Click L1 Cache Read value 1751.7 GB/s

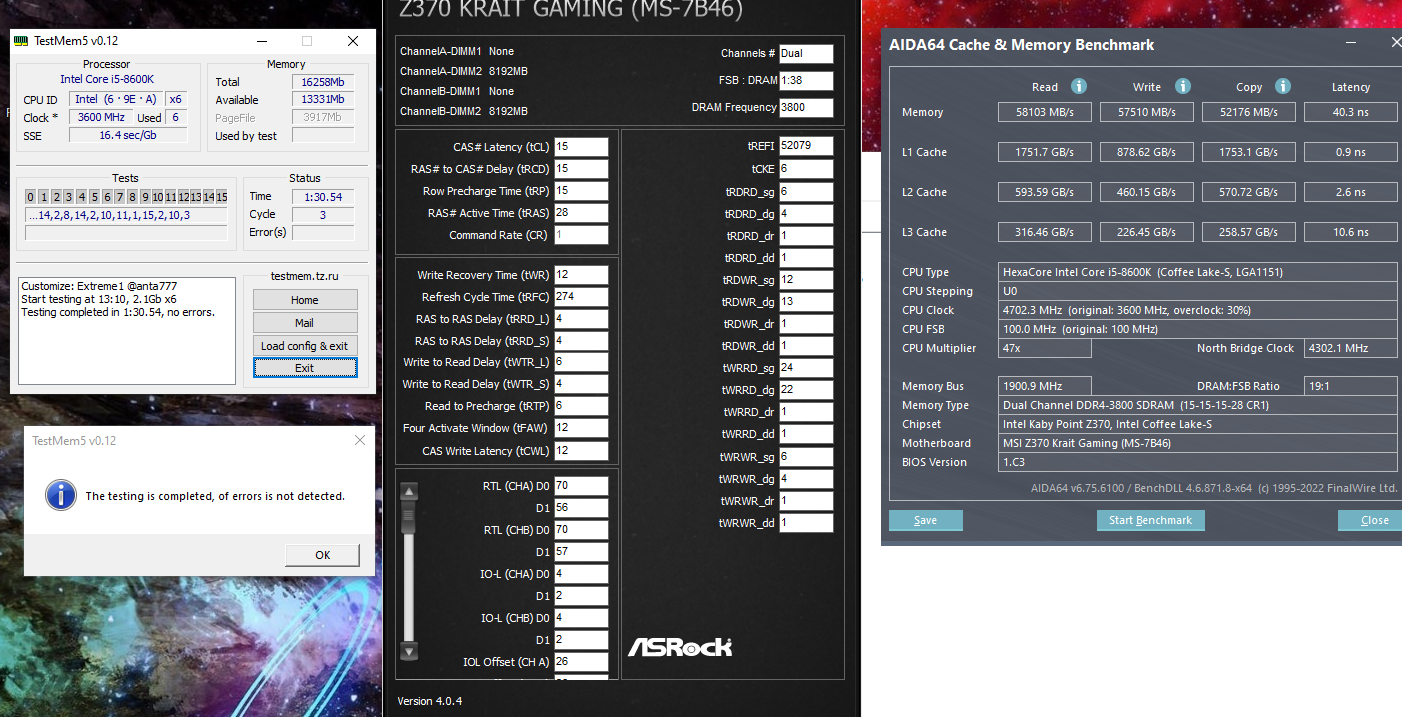[1045, 152]
